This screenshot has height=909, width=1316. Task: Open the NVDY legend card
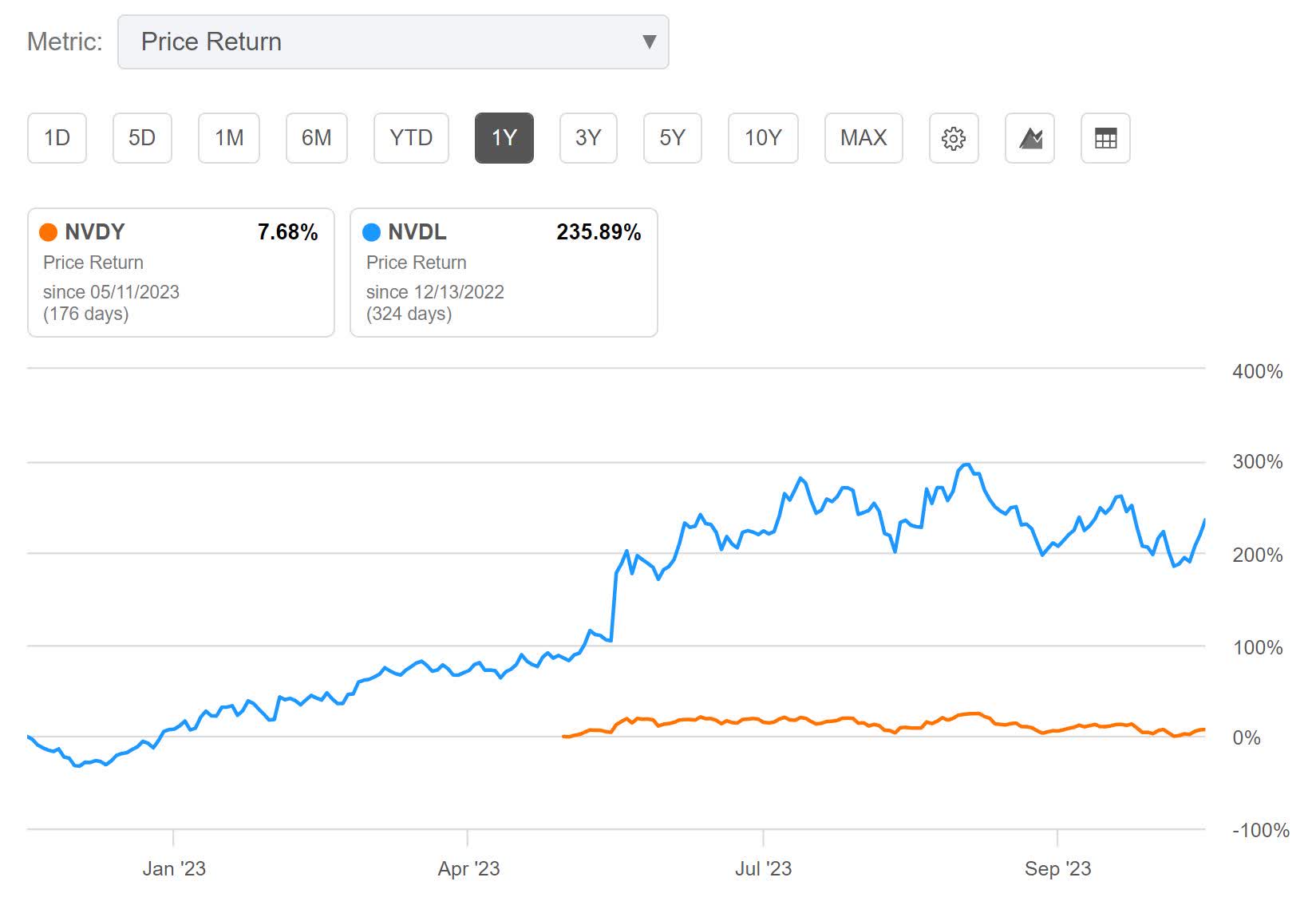click(x=180, y=271)
